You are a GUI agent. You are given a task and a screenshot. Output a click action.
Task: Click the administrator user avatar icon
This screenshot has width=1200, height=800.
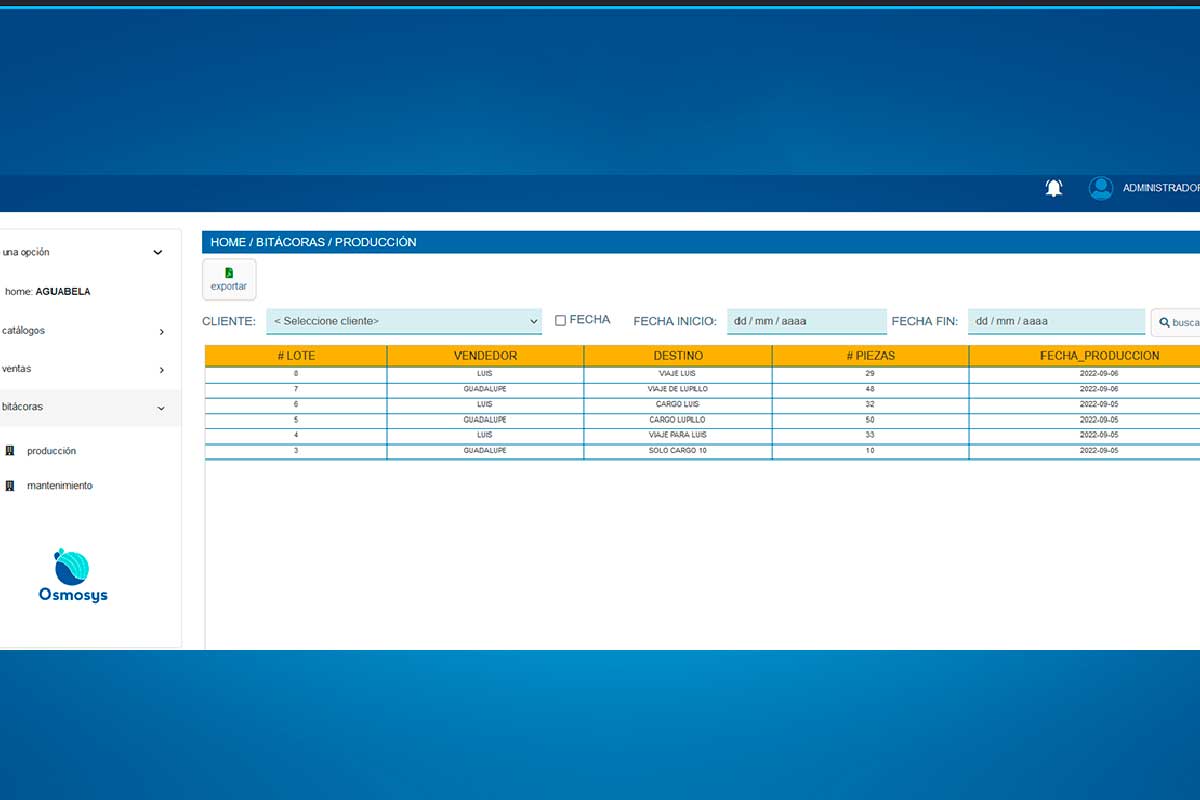click(1101, 188)
